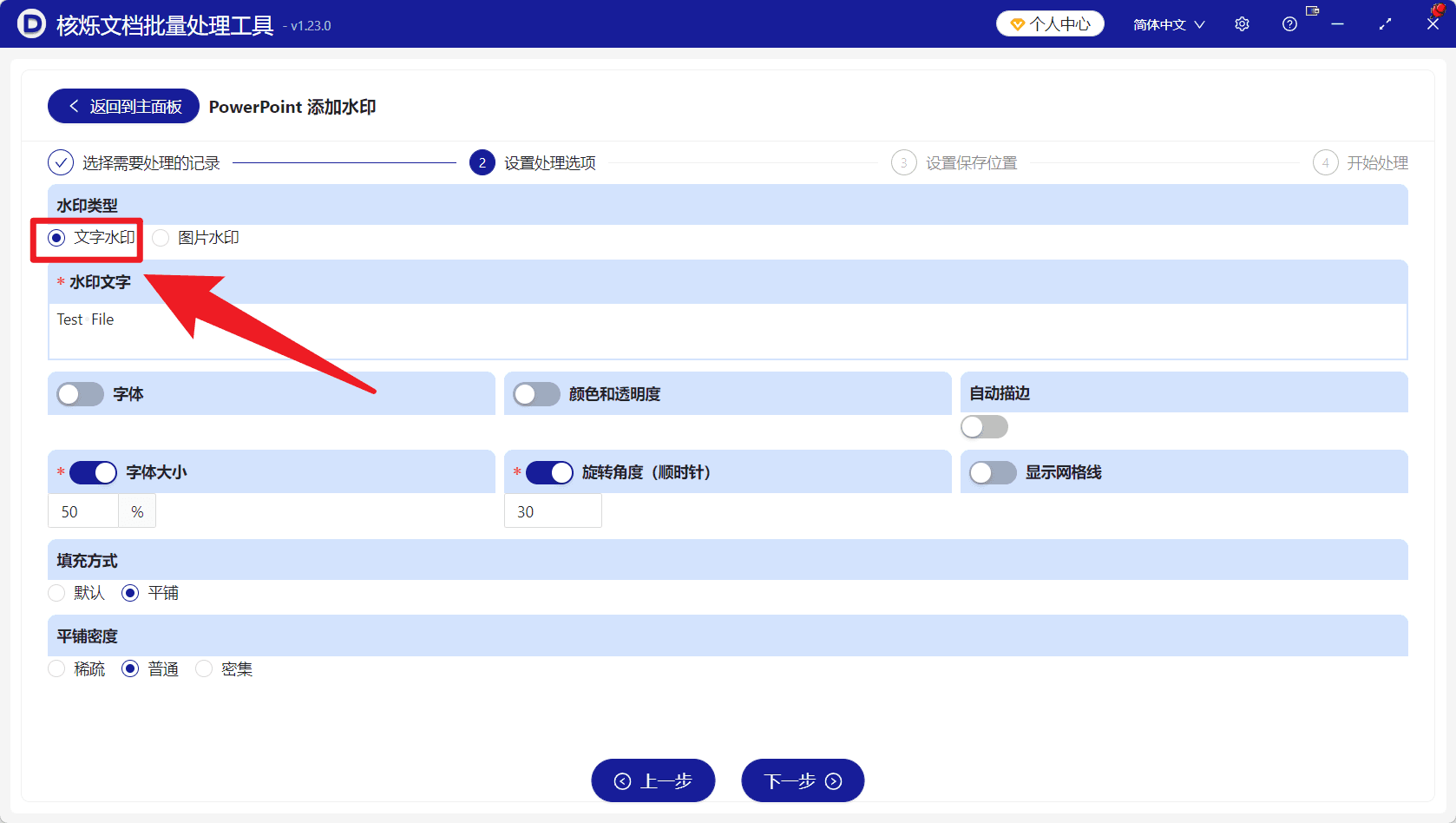1456x823 pixels.
Task: Click step 3 circle 设置保存位置
Action: pos(904,162)
